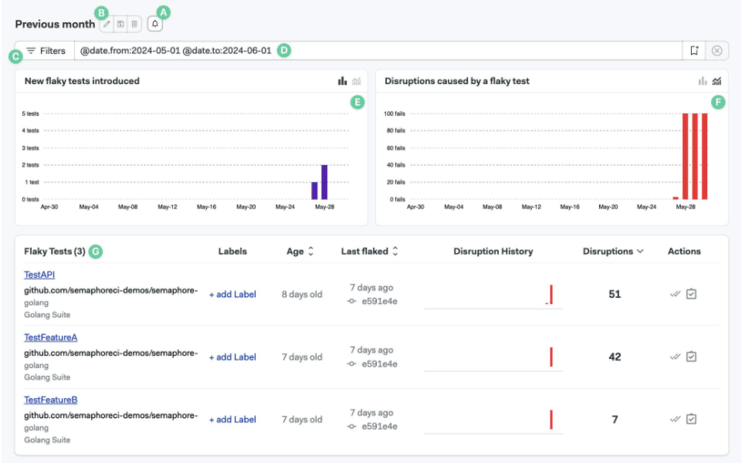The width and height of the screenshot is (745, 463).
Task: Click the 'Flaky Tests (3)' heading
Action: pyautogui.click(x=55, y=251)
